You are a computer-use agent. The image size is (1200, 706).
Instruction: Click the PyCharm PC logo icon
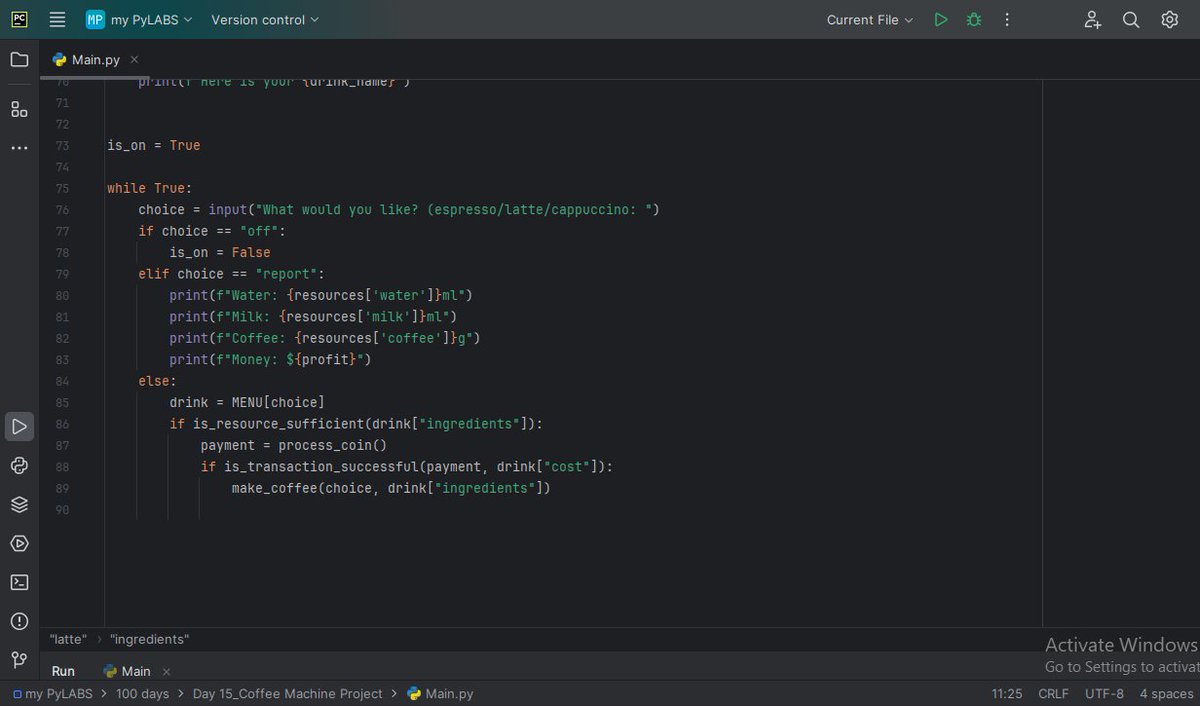coord(19,20)
